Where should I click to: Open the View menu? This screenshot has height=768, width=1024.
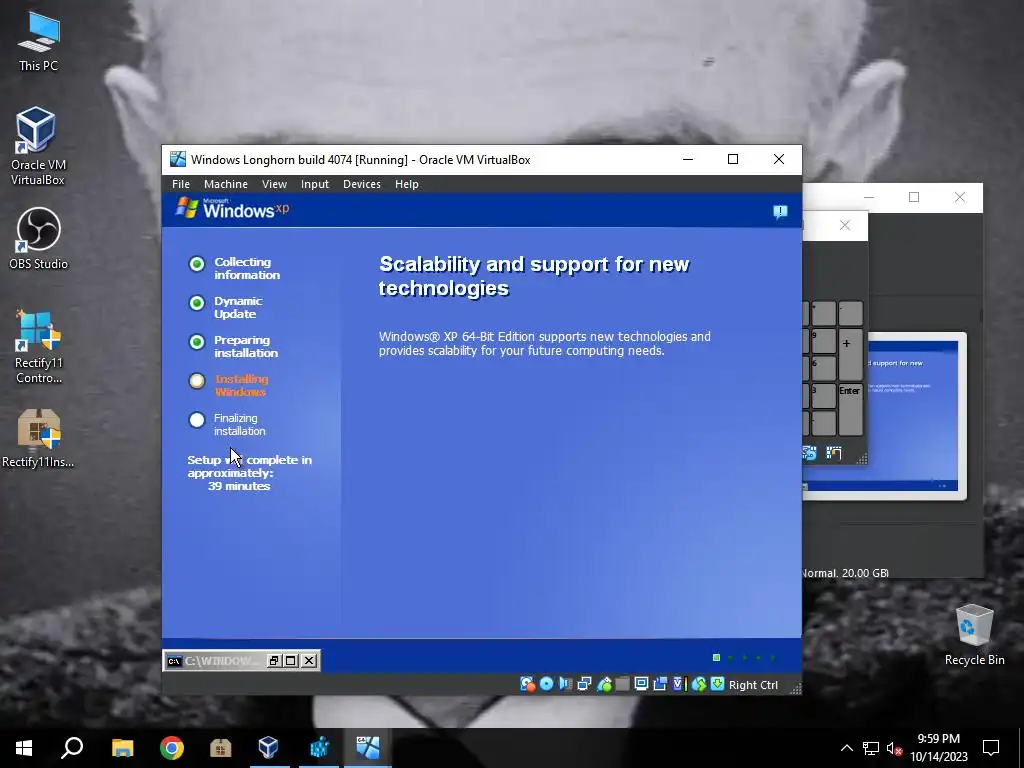point(274,184)
